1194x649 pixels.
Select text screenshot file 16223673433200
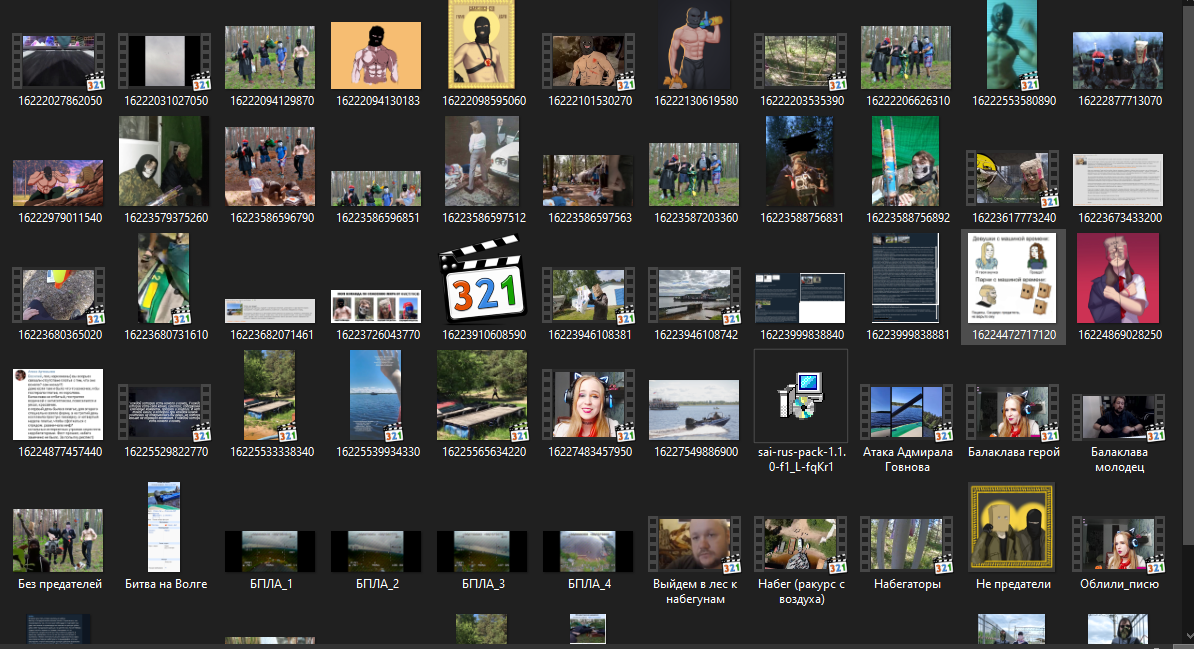click(1118, 181)
